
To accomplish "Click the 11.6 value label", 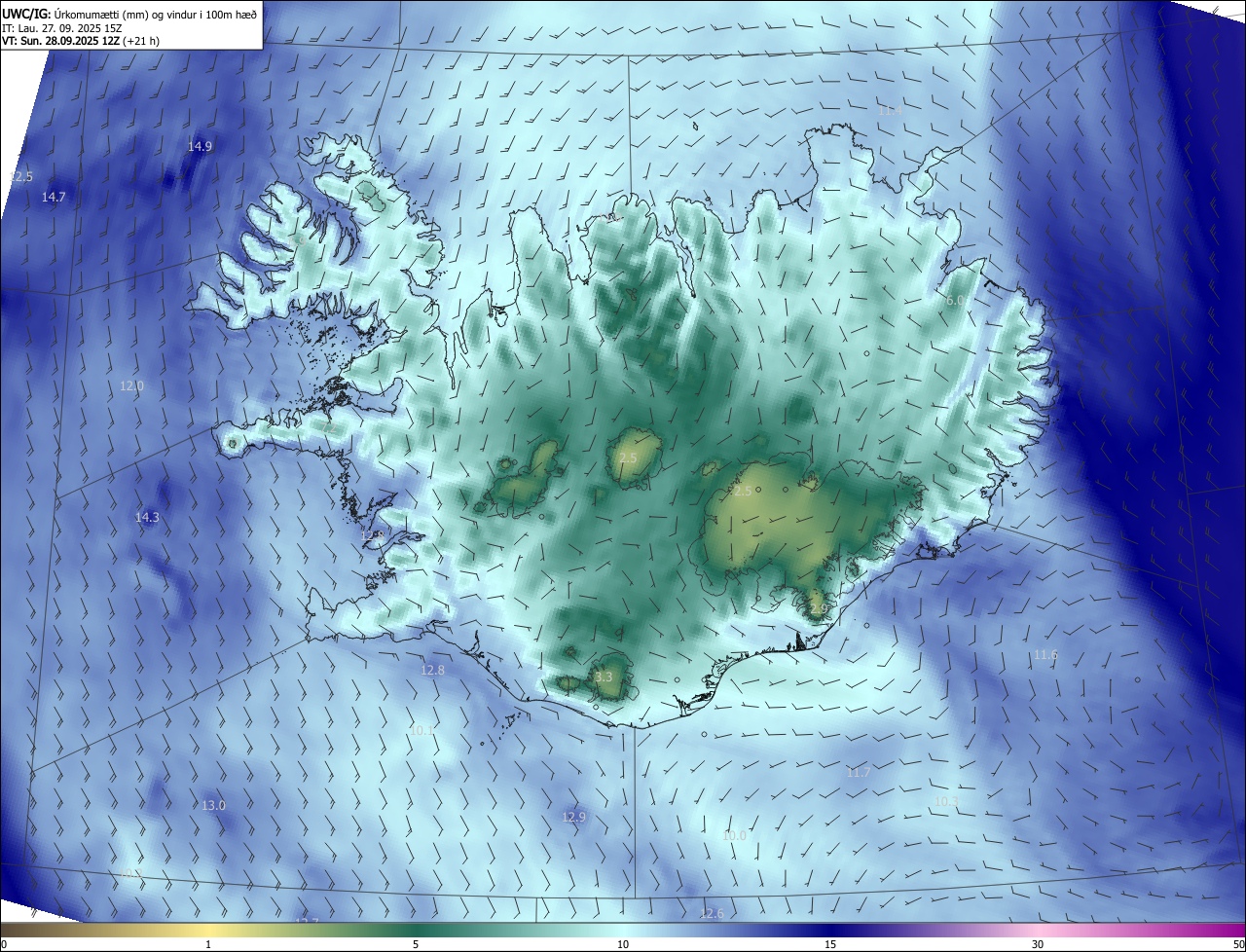I will click(1045, 654).
